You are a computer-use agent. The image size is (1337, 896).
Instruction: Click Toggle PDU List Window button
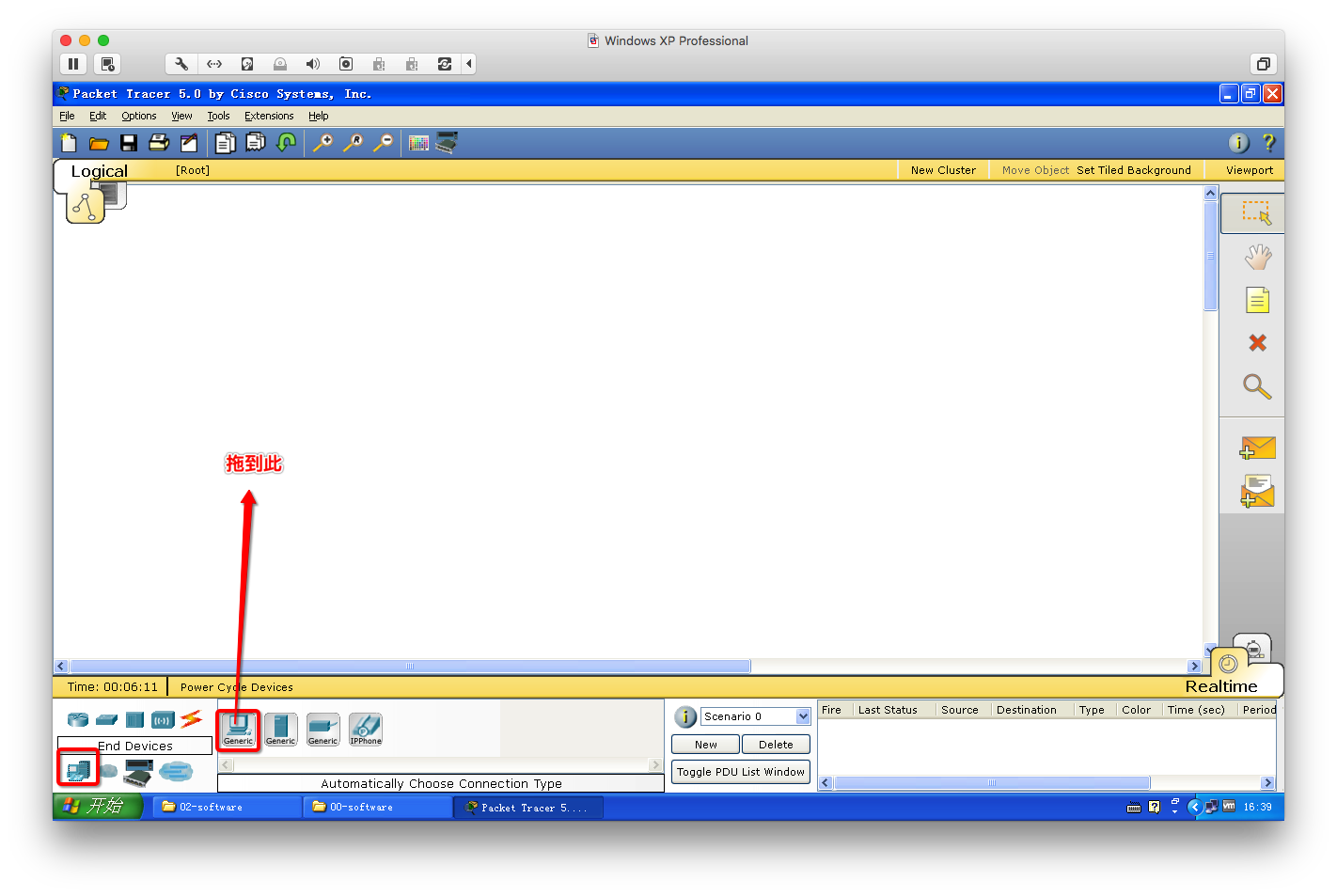coord(741,772)
